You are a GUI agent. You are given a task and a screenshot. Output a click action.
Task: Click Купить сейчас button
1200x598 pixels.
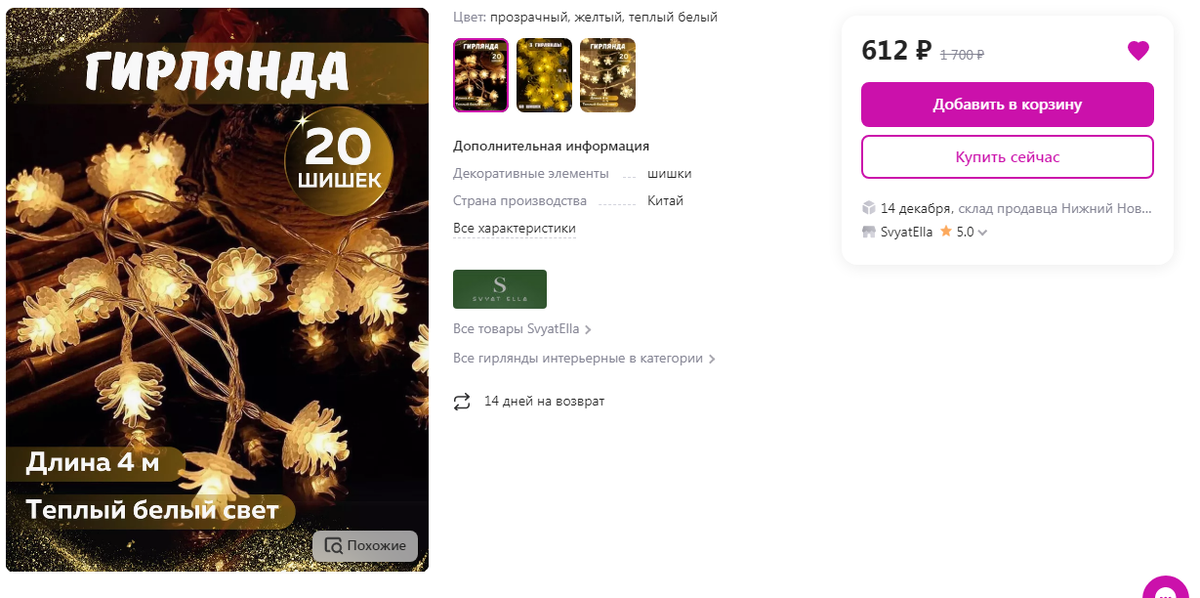pos(1007,157)
